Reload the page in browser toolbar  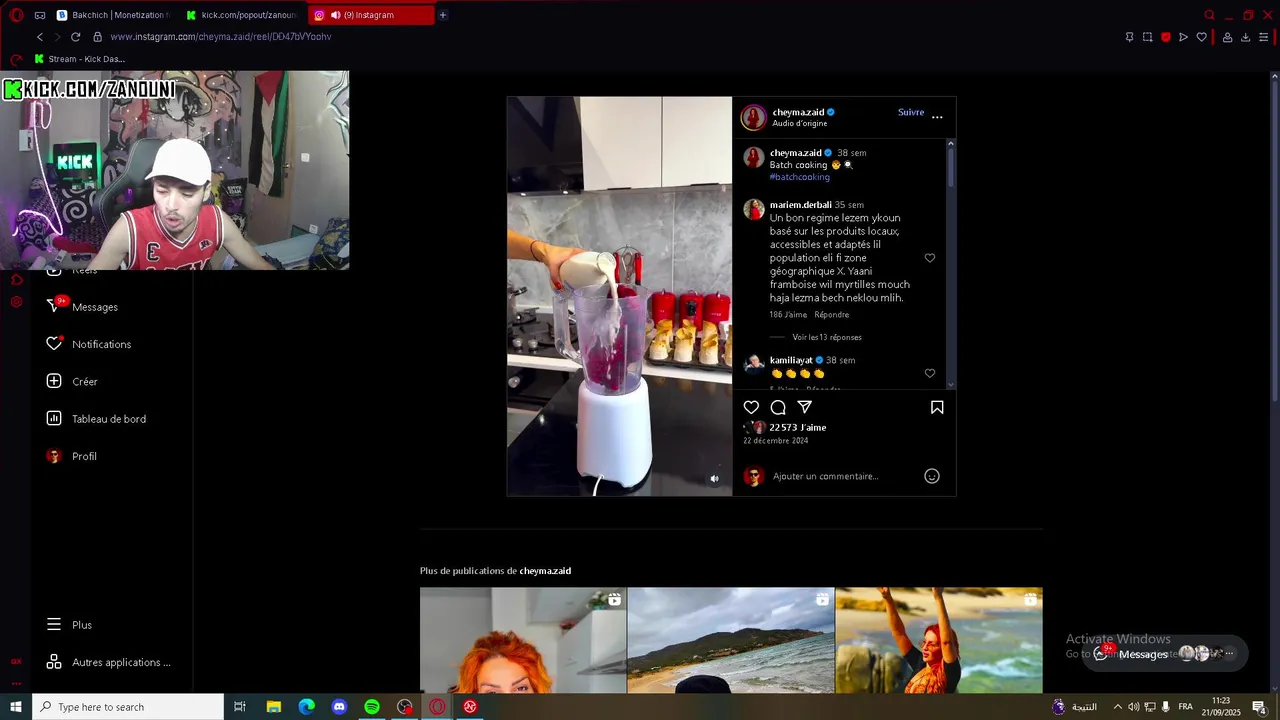[x=75, y=37]
